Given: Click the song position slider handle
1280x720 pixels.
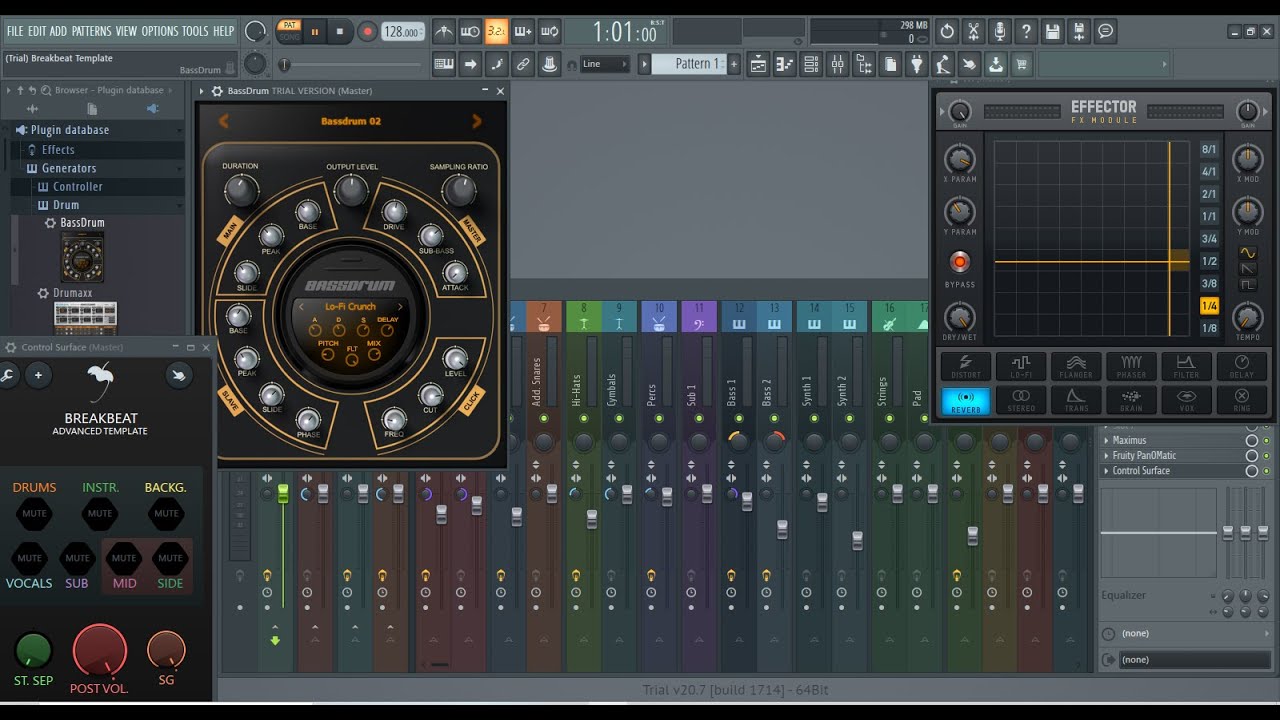Looking at the screenshot, I should [x=285, y=64].
